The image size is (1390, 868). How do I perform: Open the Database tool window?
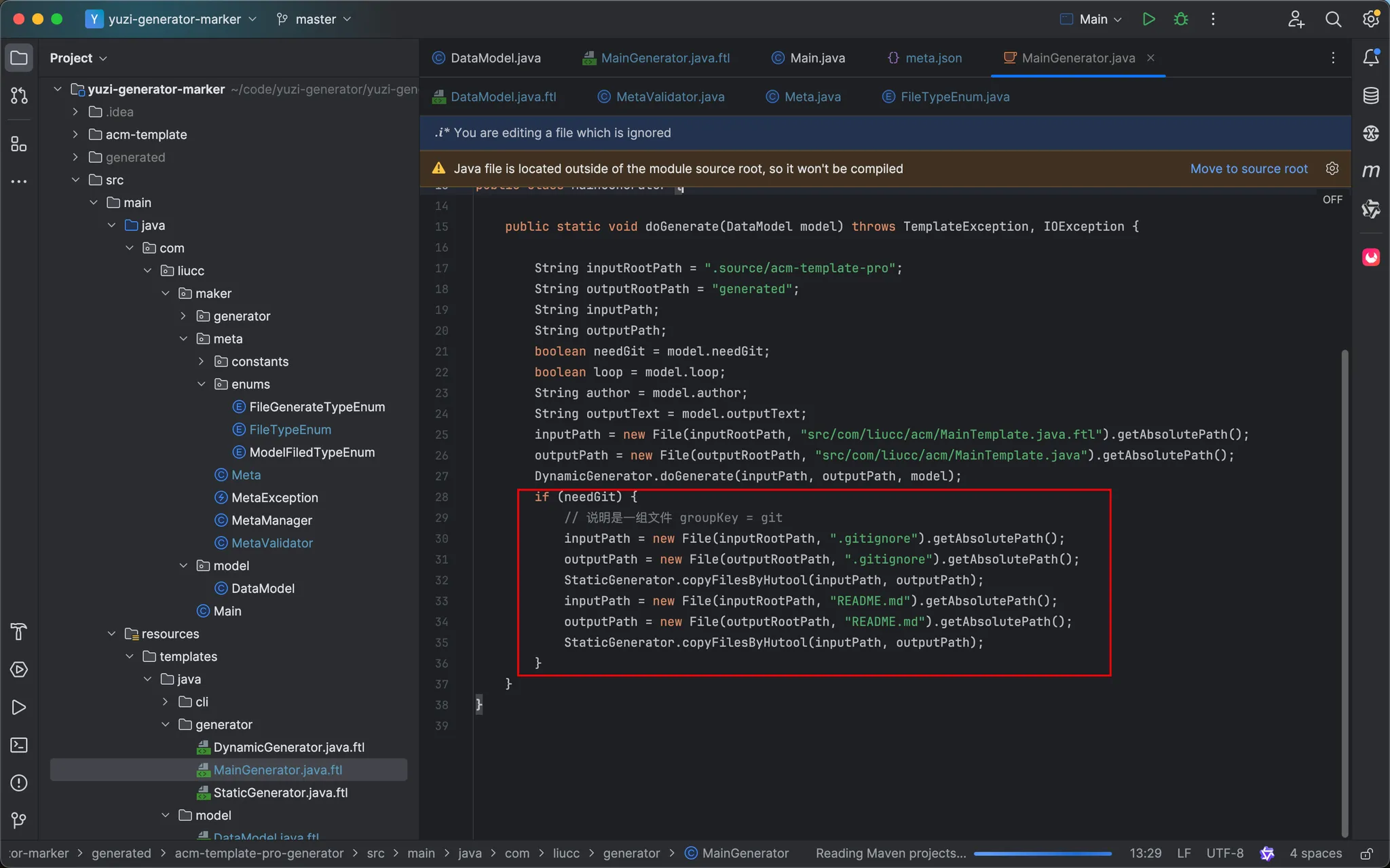(x=1370, y=96)
